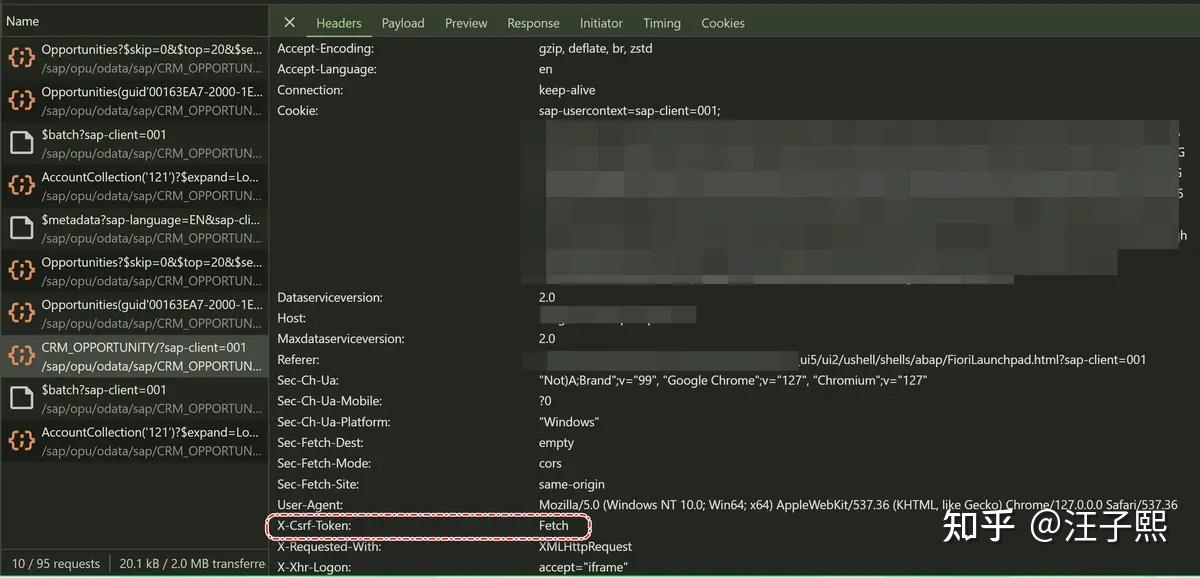
Task: Click the X-Csrf-Token header name
Action: click(x=314, y=525)
